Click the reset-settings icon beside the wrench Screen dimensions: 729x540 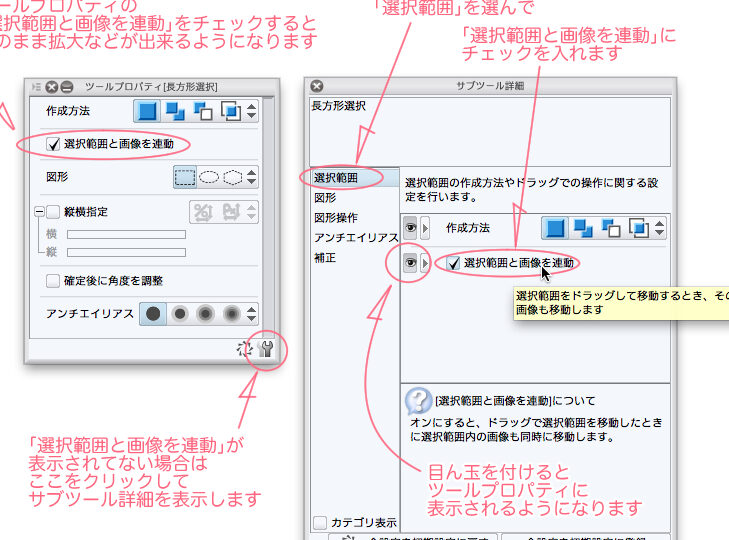(x=244, y=349)
